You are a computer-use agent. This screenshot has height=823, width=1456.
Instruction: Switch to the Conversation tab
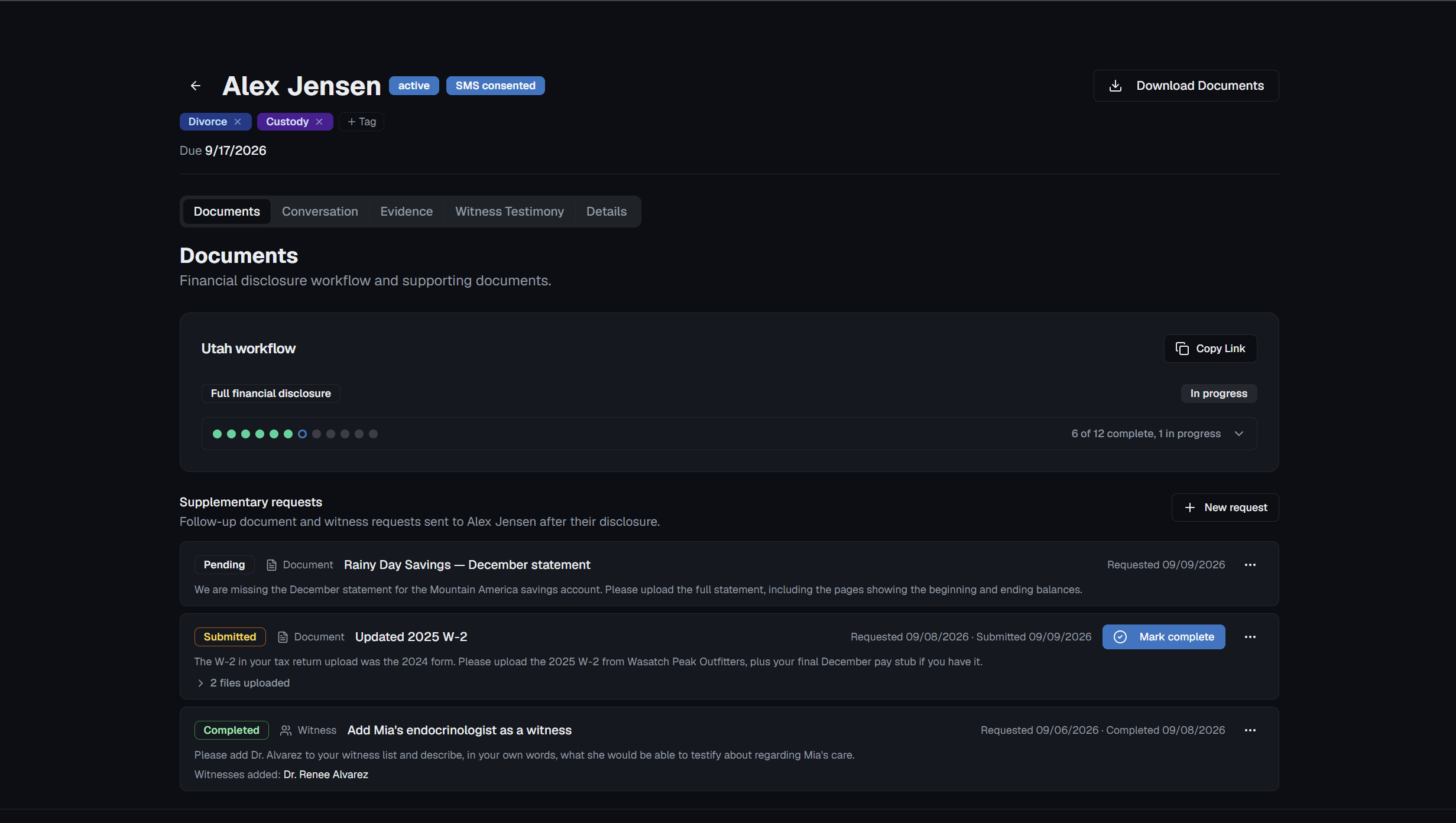(x=320, y=212)
